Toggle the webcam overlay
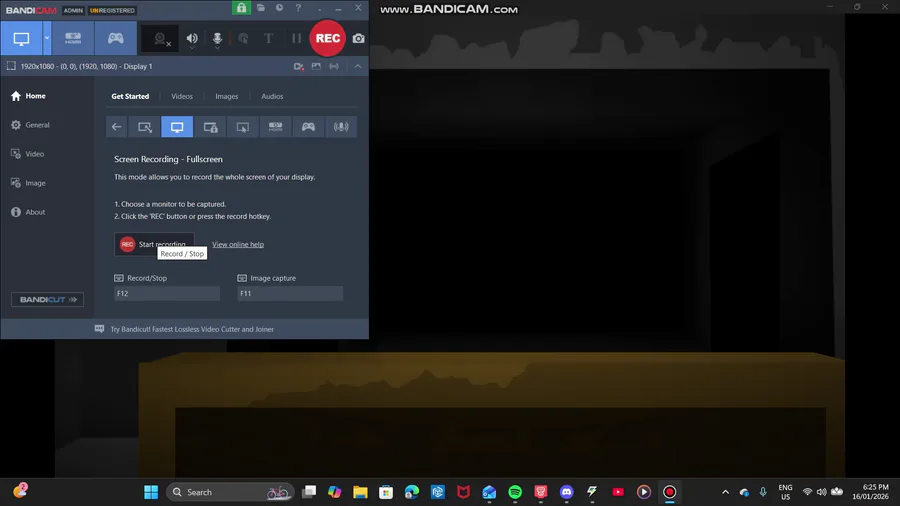The height and width of the screenshot is (506, 900). (x=162, y=38)
